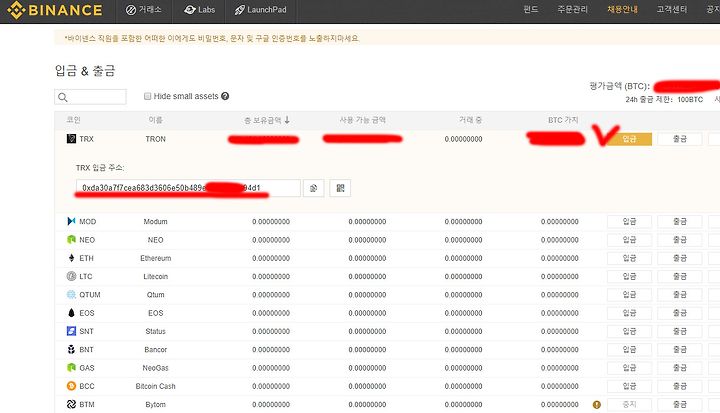
Task: Click the search magnifier icon
Action: tap(63, 97)
